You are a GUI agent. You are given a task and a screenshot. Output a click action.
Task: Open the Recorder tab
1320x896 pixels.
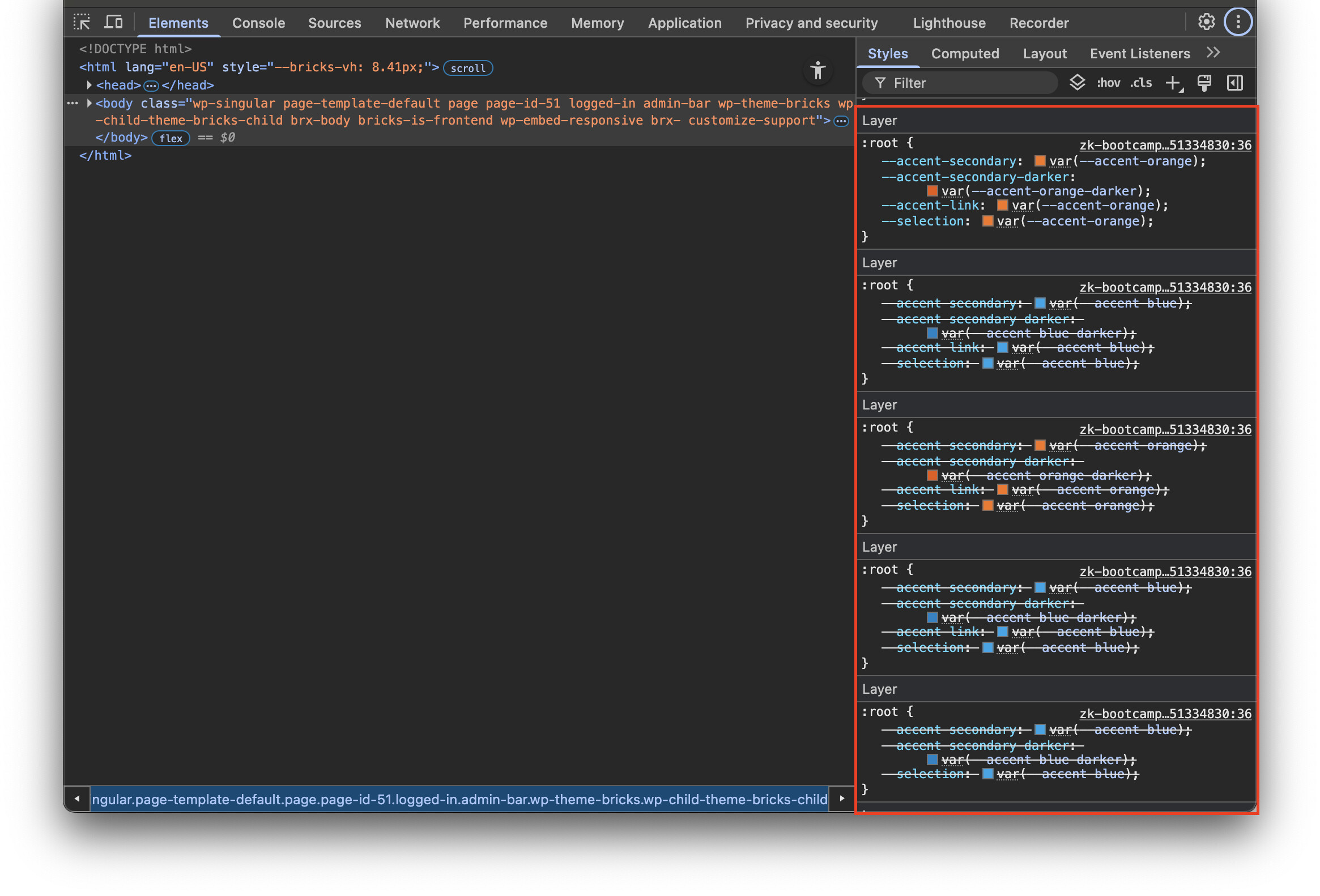(x=1040, y=23)
